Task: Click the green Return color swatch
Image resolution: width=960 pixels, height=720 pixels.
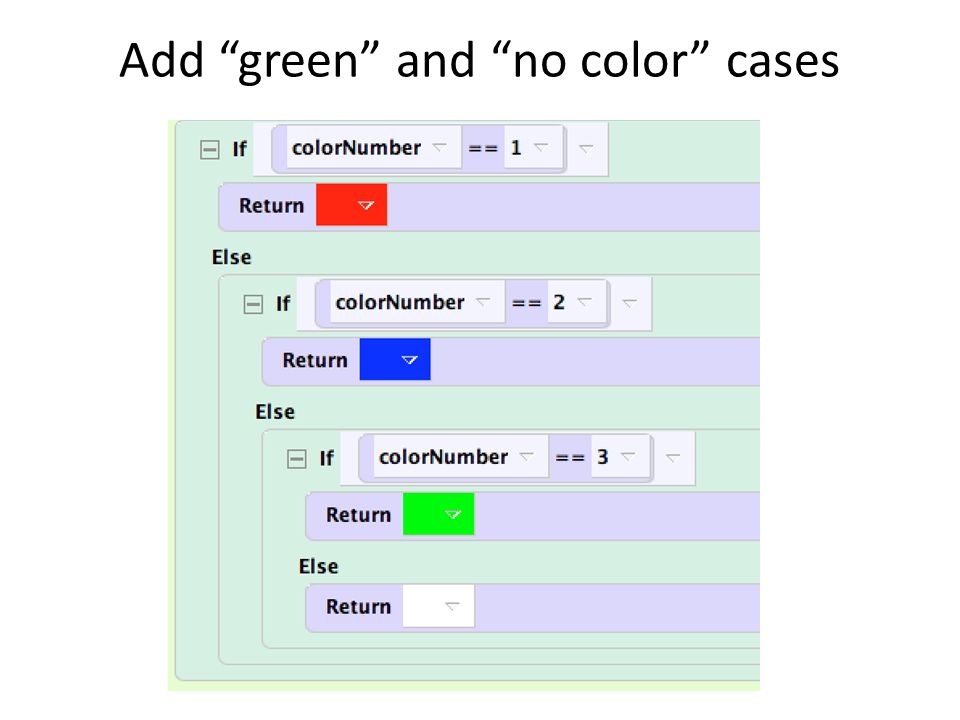Action: pyautogui.click(x=438, y=514)
